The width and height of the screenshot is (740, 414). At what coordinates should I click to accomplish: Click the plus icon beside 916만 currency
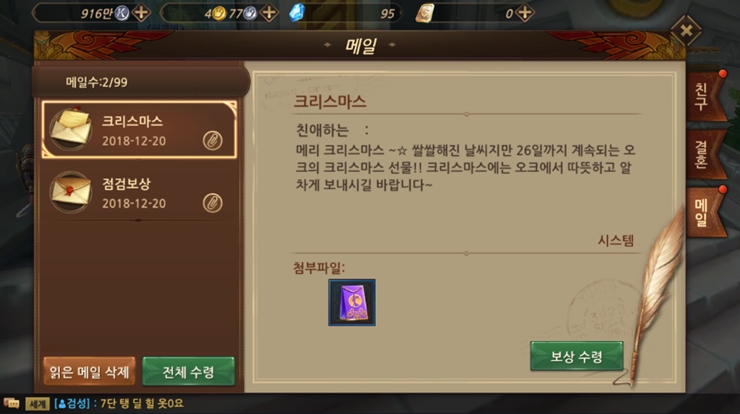coord(141,13)
